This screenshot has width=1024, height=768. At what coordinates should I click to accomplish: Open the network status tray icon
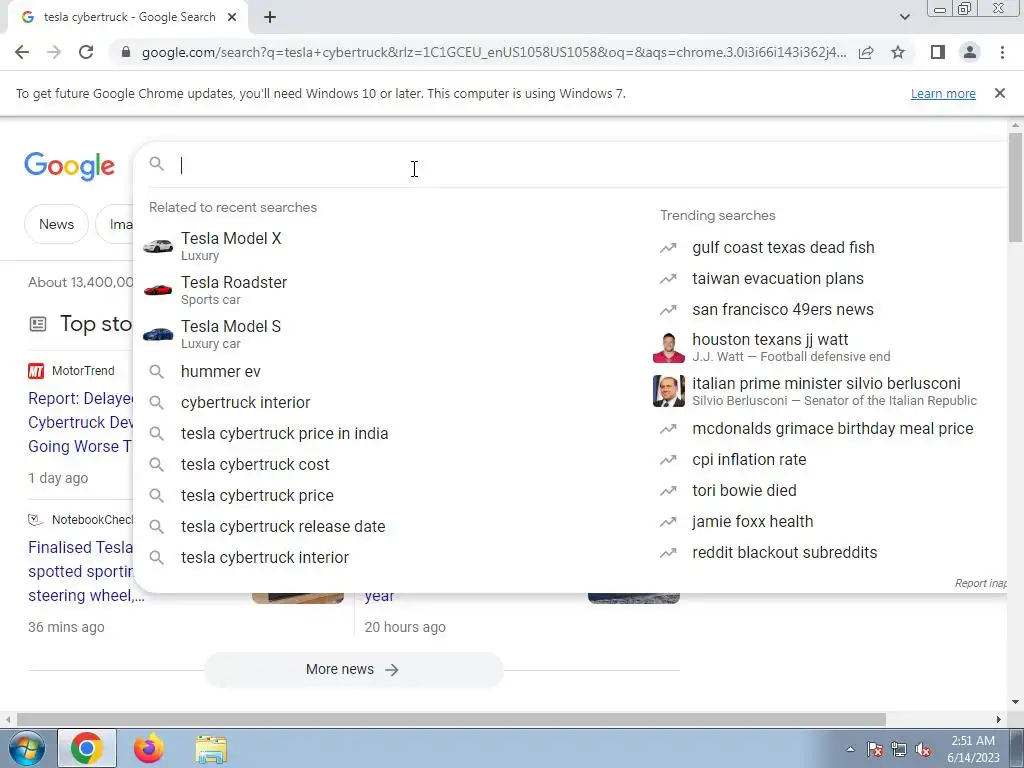pyautogui.click(x=899, y=750)
